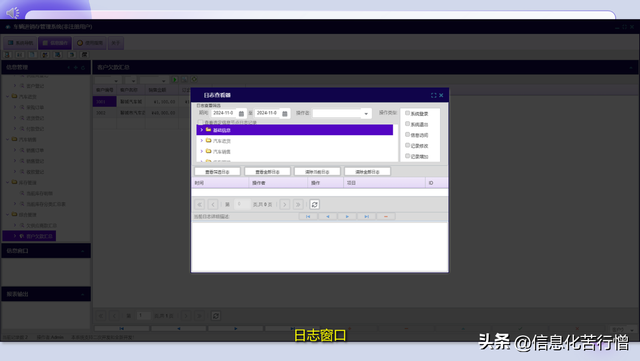Image resolution: width=640 pixels, height=361 pixels.
Task: Click the green run query icon
Action: pyautogui.click(x=175, y=80)
